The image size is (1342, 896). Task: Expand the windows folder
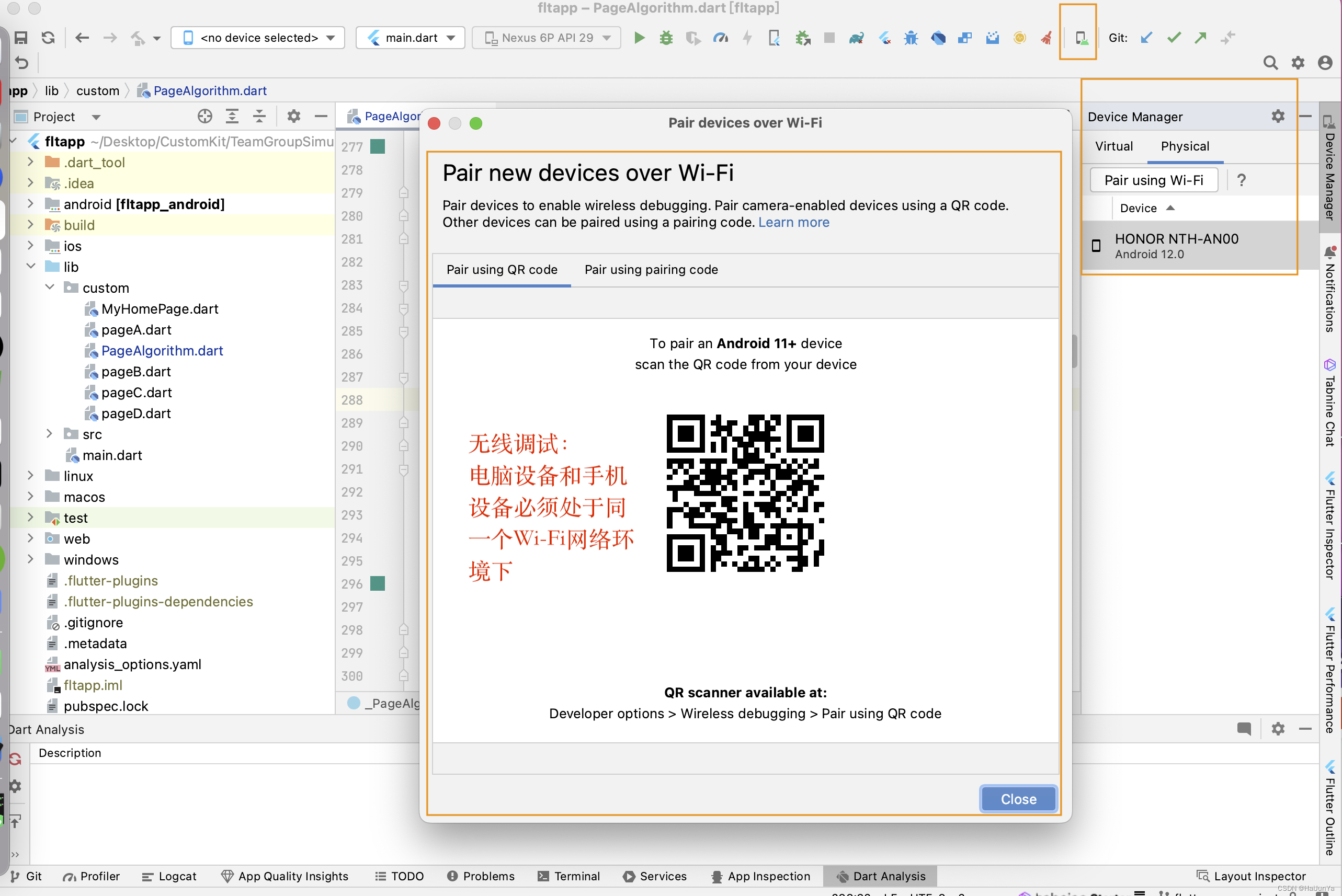(30, 559)
